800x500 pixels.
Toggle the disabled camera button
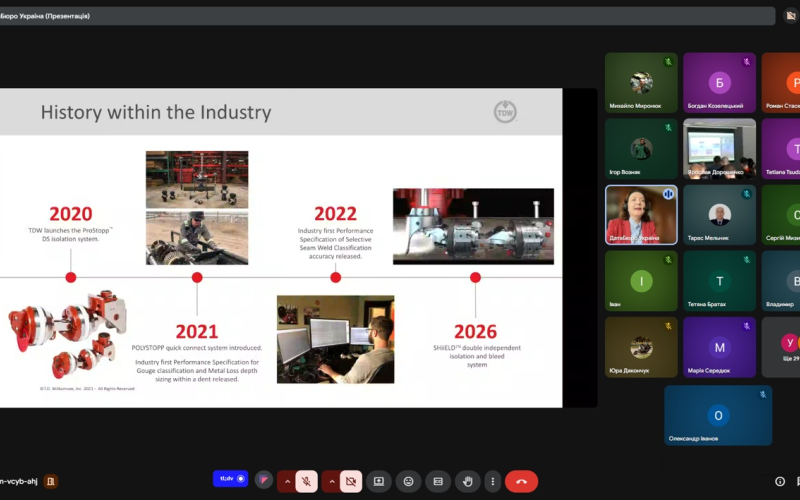(x=351, y=481)
